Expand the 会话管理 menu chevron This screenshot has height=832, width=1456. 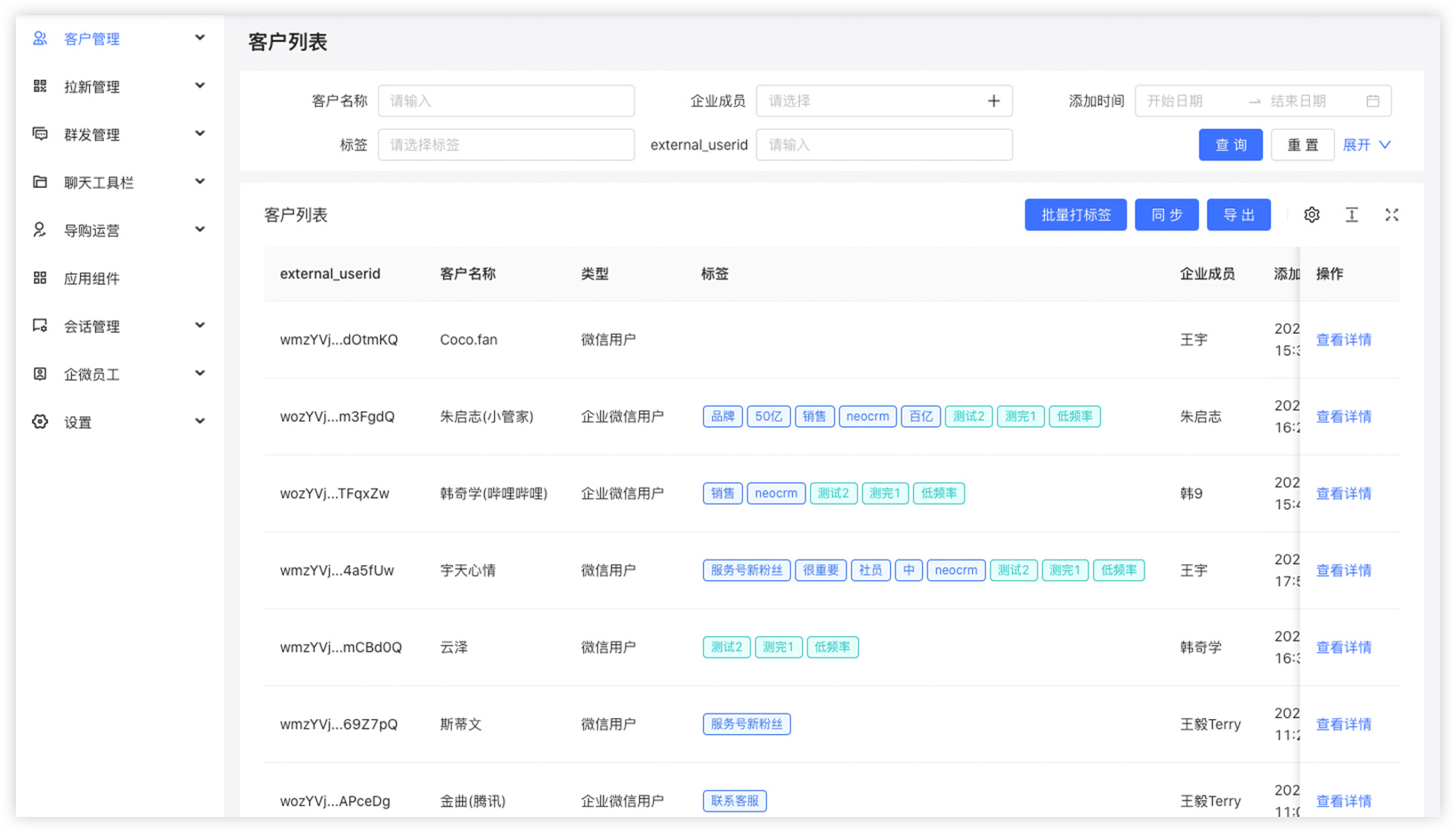(x=200, y=326)
